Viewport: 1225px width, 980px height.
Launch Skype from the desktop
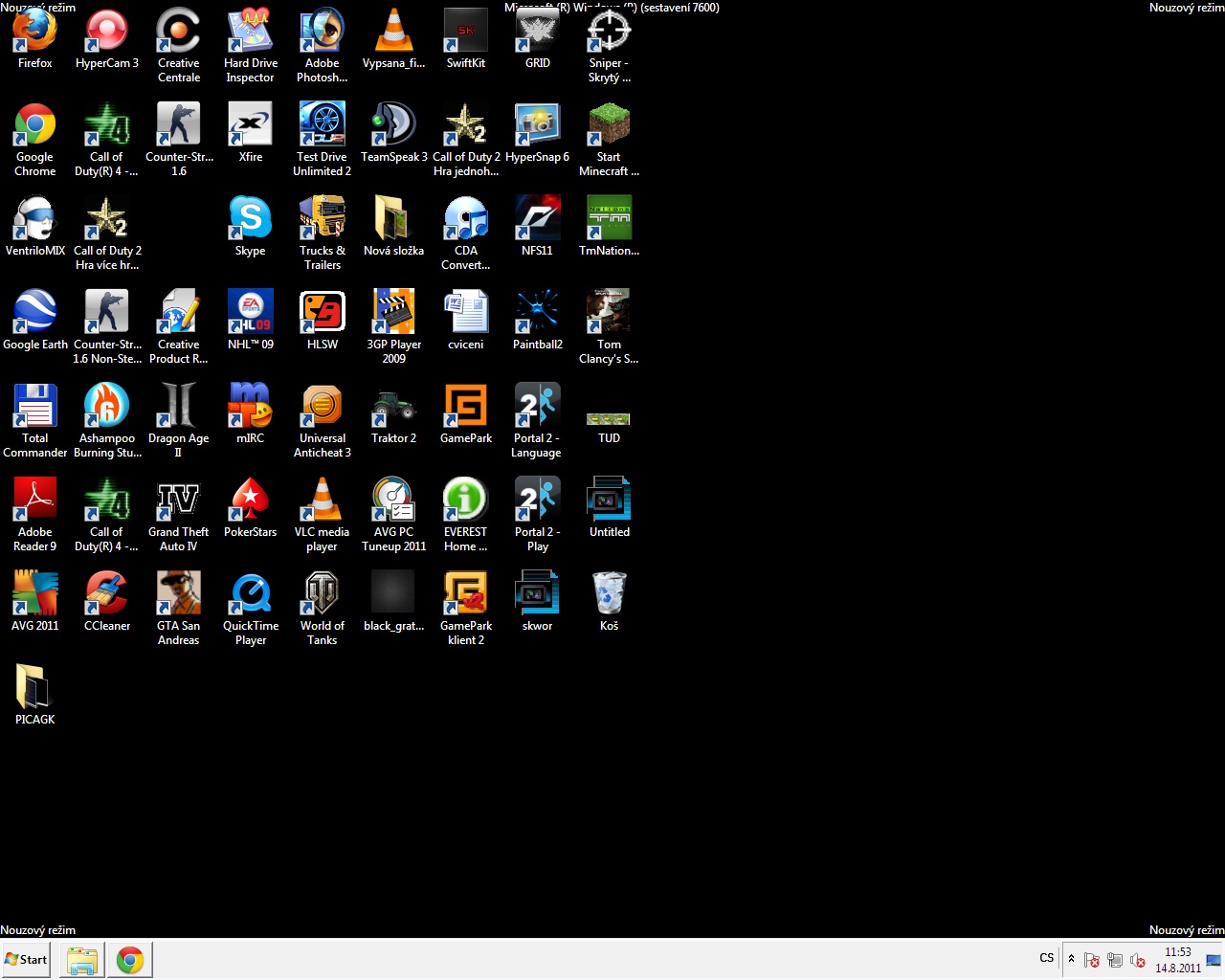[x=251, y=227]
